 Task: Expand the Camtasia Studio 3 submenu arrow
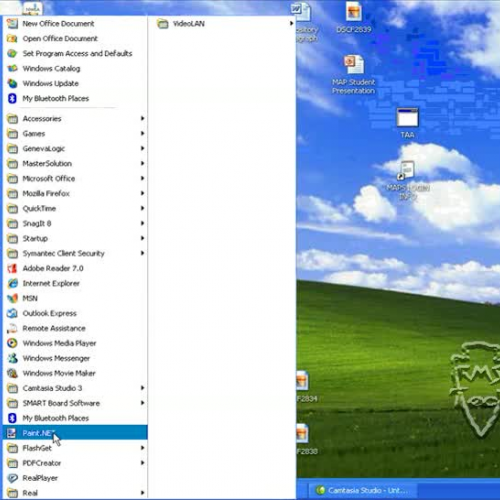point(142,388)
